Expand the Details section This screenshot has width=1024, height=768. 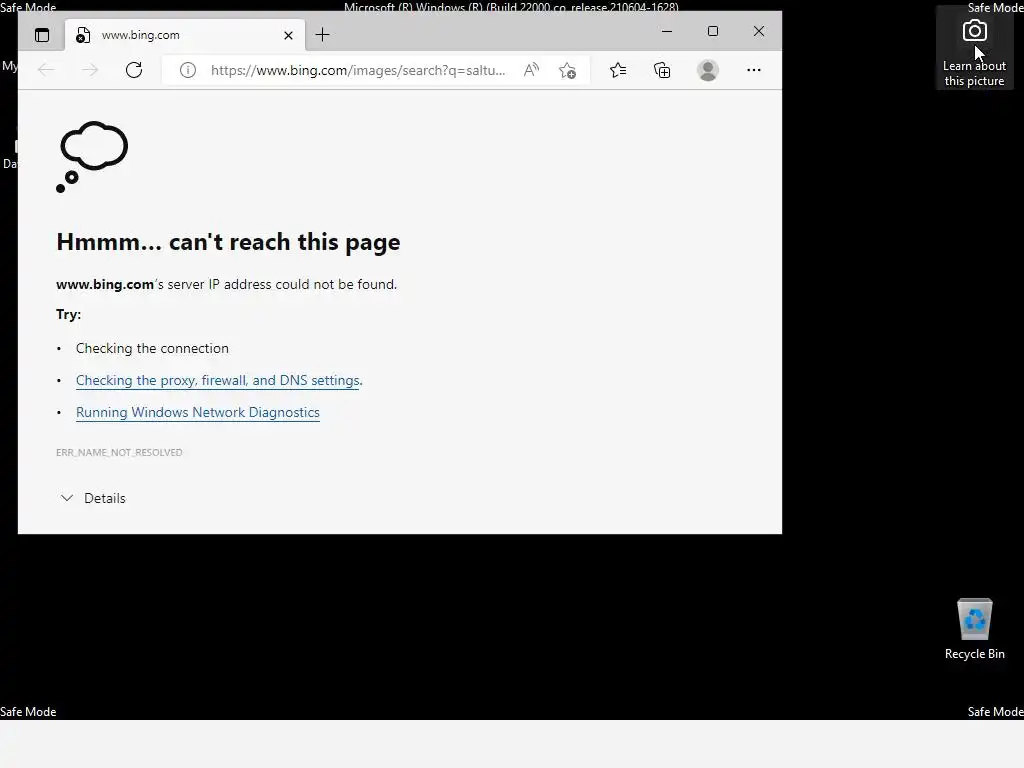pos(93,498)
